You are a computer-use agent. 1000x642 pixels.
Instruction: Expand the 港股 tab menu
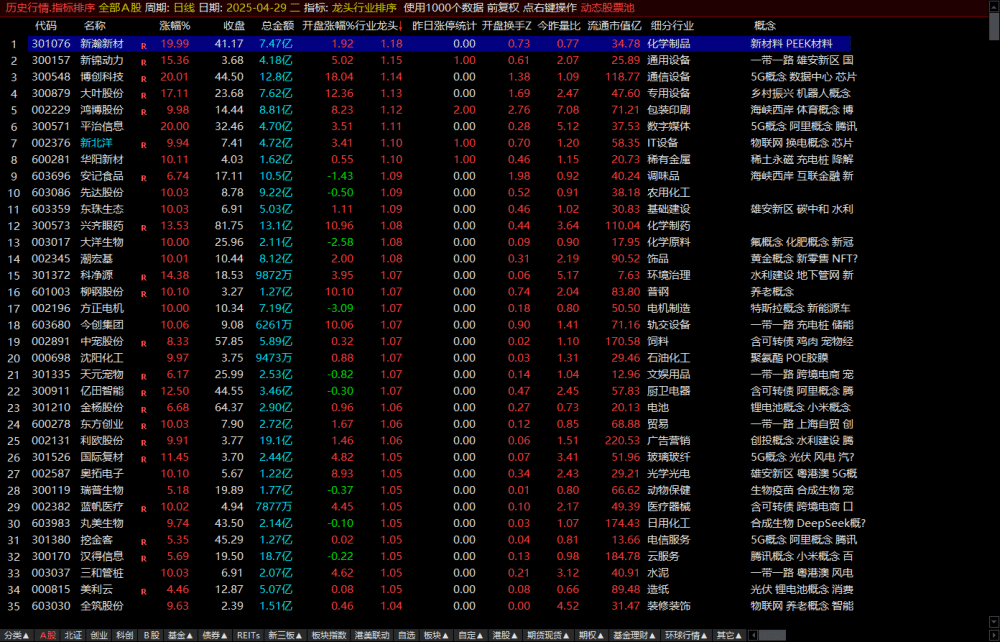pyautogui.click(x=504, y=636)
